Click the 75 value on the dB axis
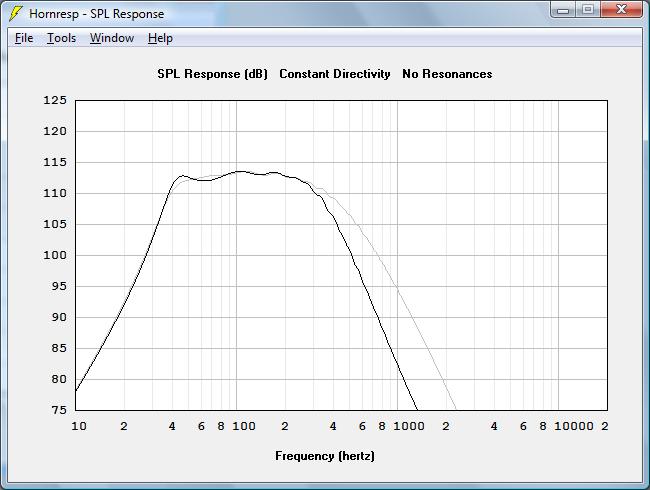This screenshot has height=490, width=650. click(59, 410)
